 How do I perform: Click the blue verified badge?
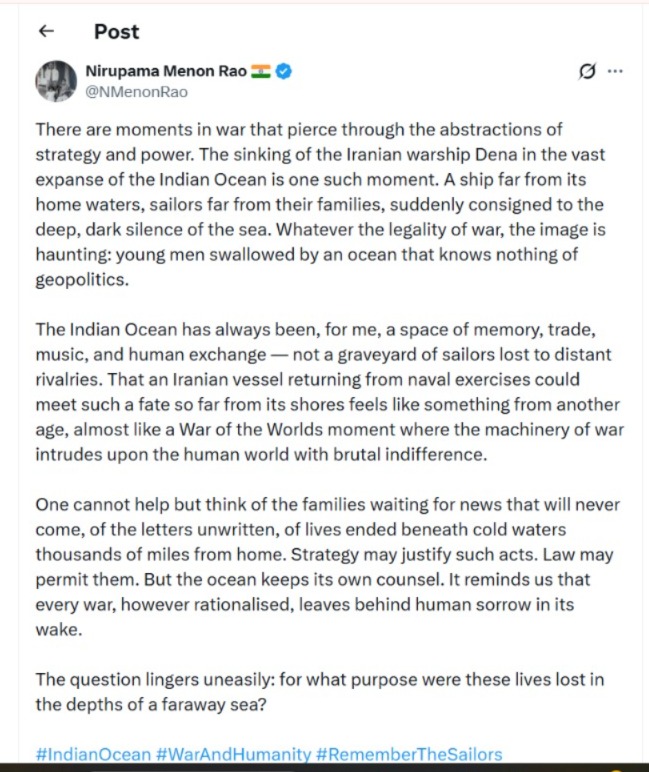tap(284, 71)
